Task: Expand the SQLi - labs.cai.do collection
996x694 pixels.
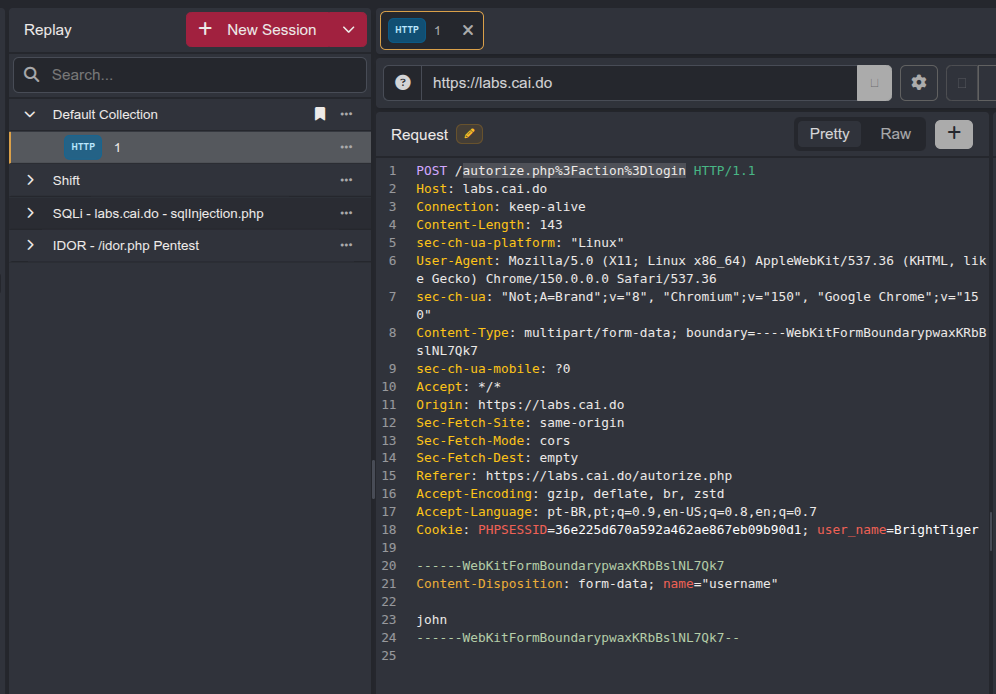Action: (x=30, y=213)
